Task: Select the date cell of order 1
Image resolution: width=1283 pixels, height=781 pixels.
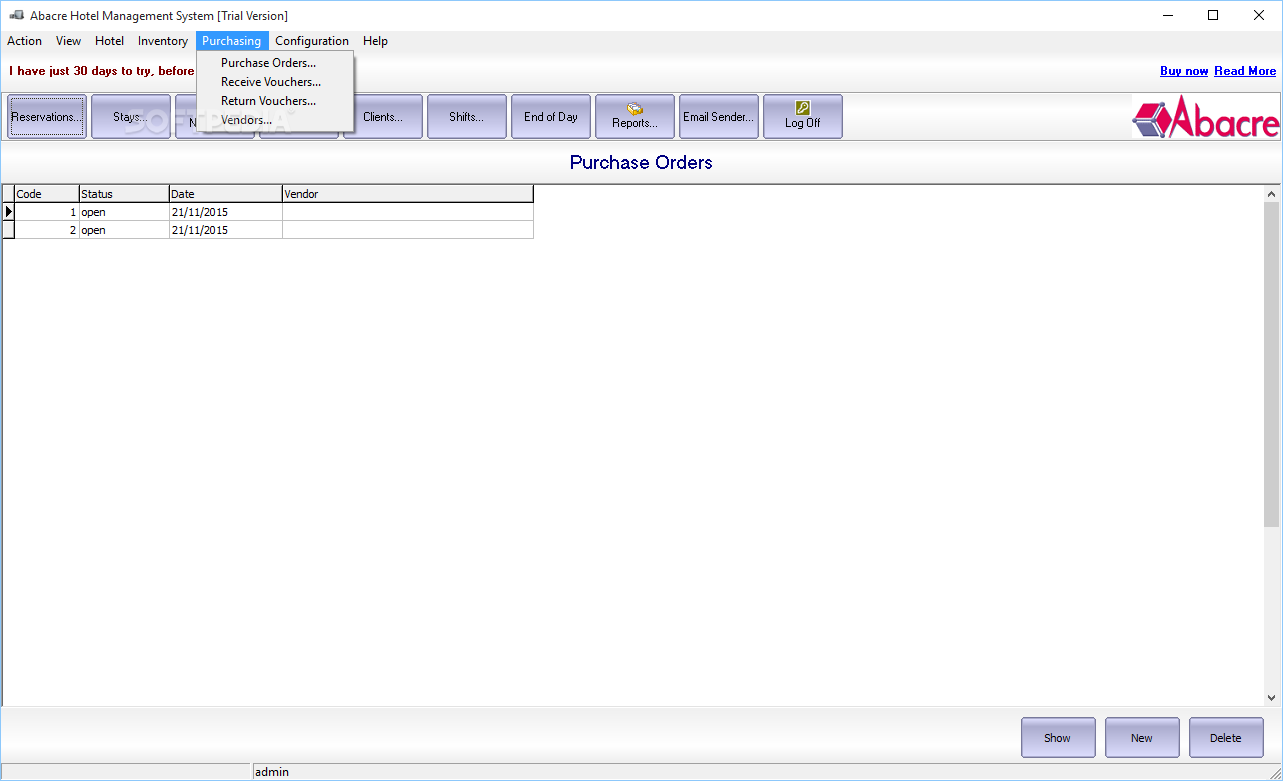Action: coord(226,212)
